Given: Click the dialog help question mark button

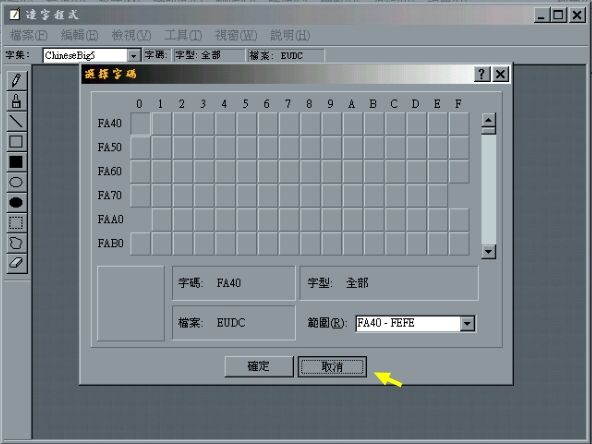Looking at the screenshot, I should pos(482,74).
